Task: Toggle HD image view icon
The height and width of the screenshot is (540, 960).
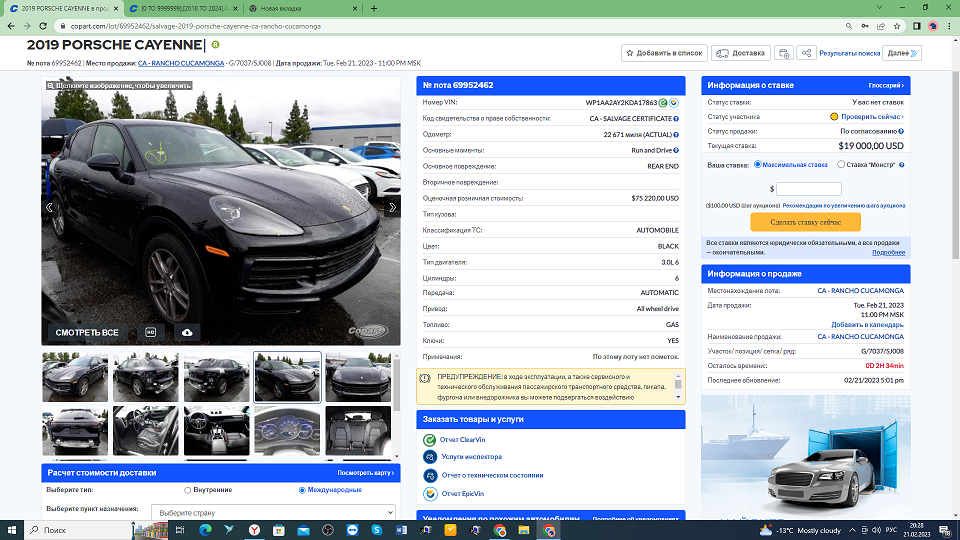Action: point(151,332)
